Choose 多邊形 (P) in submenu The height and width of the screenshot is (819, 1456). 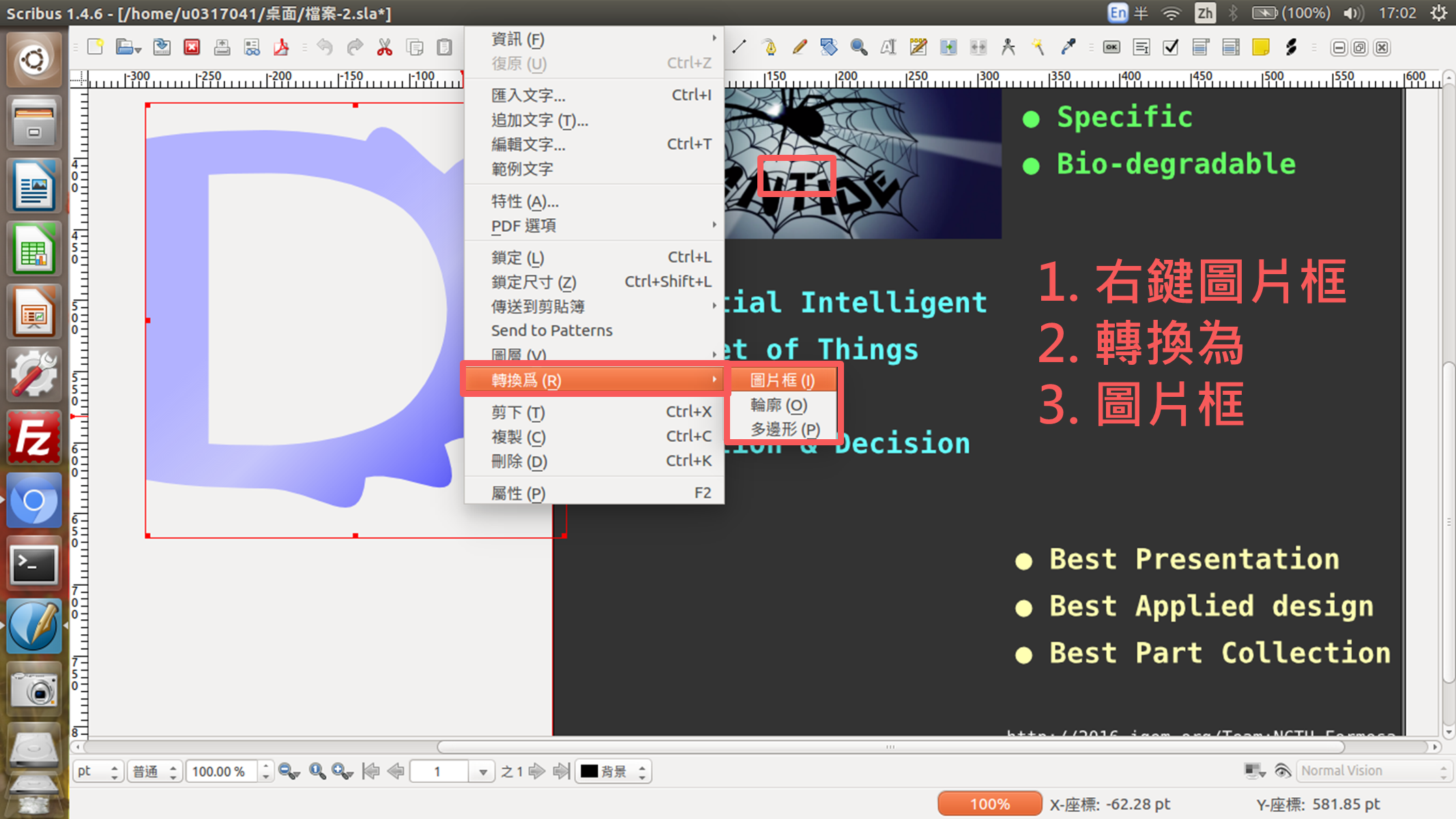[783, 429]
